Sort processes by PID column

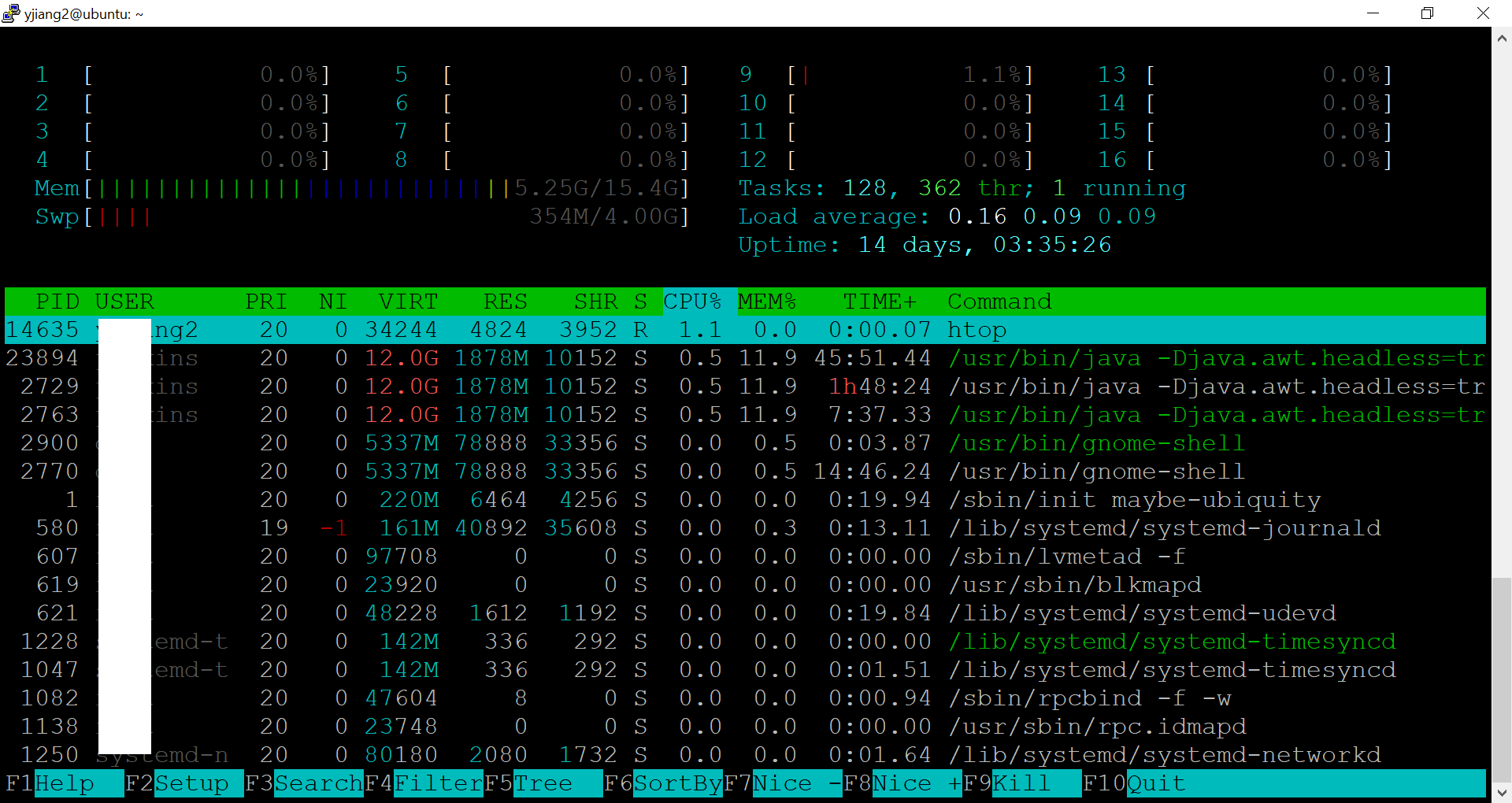click(58, 301)
